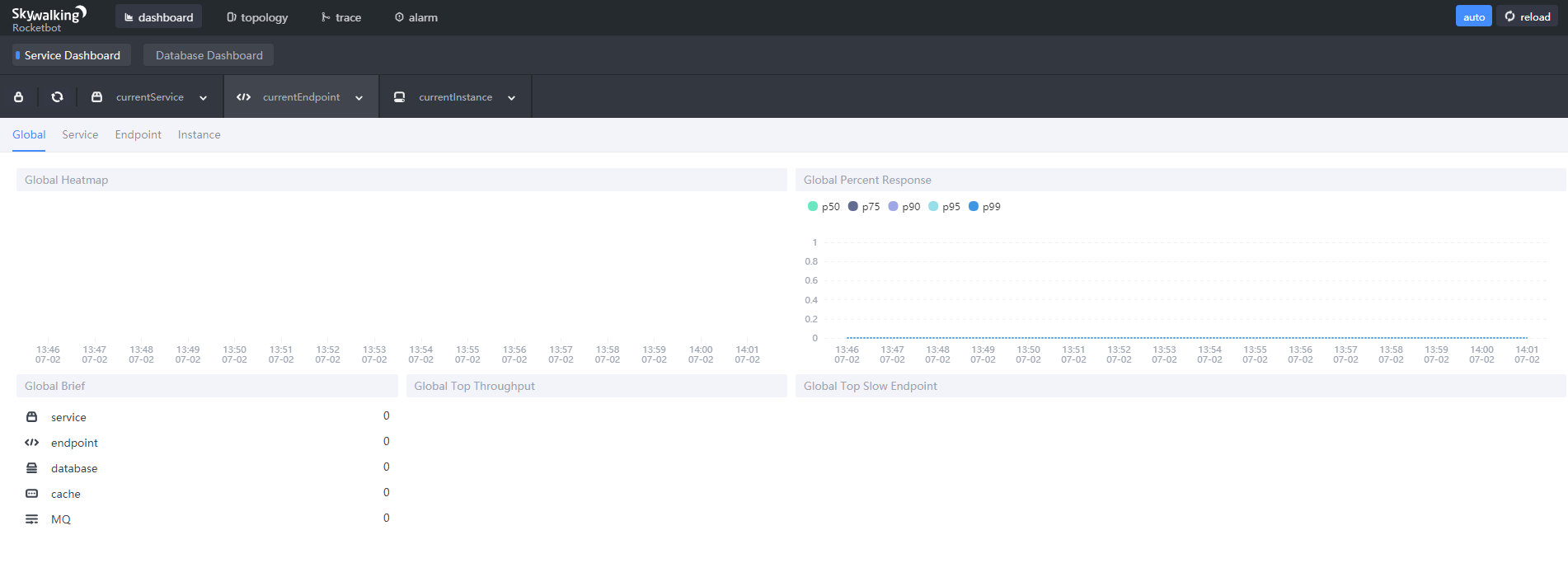1568x563 pixels.
Task: Click the database icon in Global Brief
Action: point(31,467)
